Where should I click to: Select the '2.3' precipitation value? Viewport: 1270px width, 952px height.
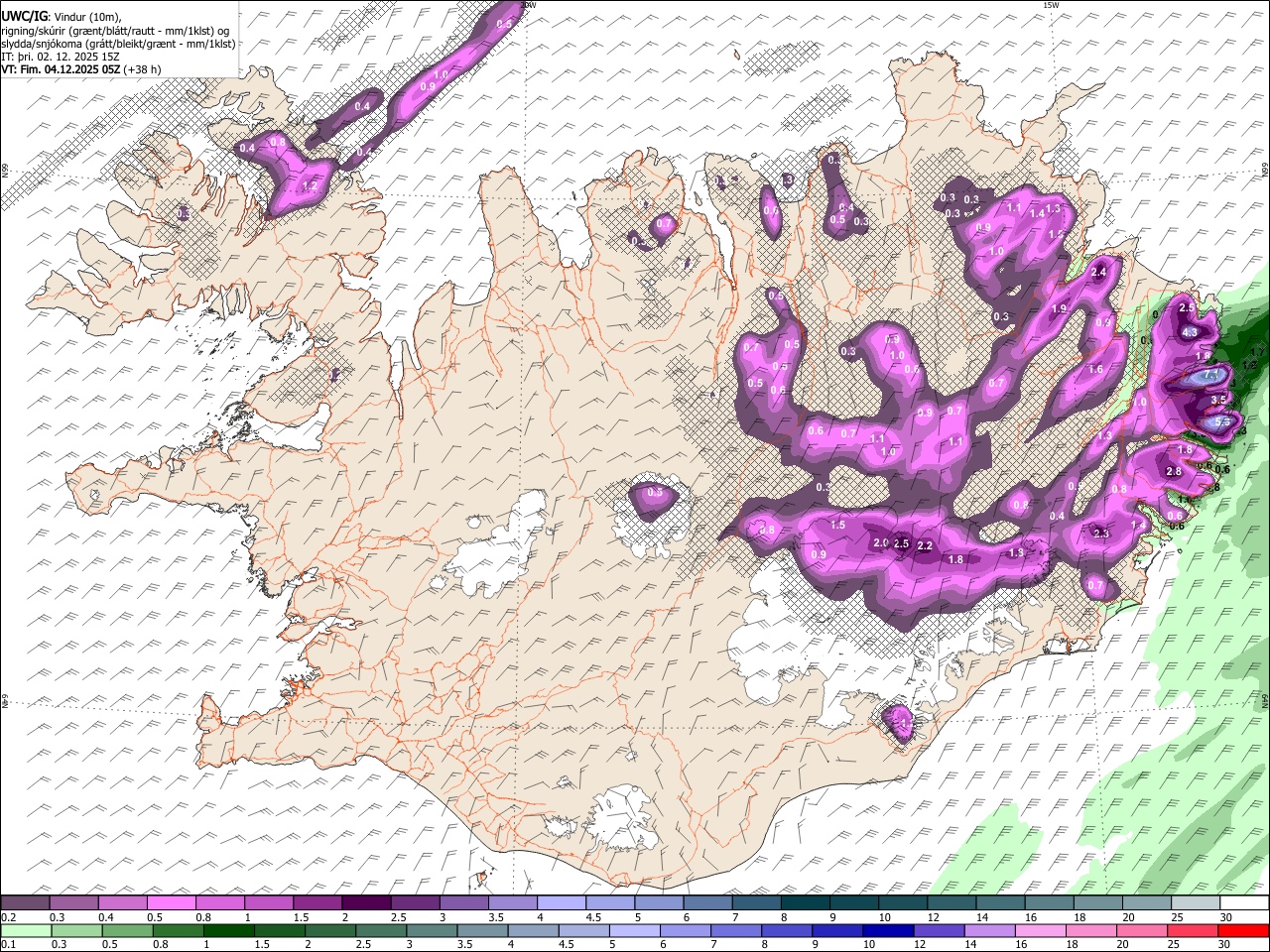coord(1100,534)
